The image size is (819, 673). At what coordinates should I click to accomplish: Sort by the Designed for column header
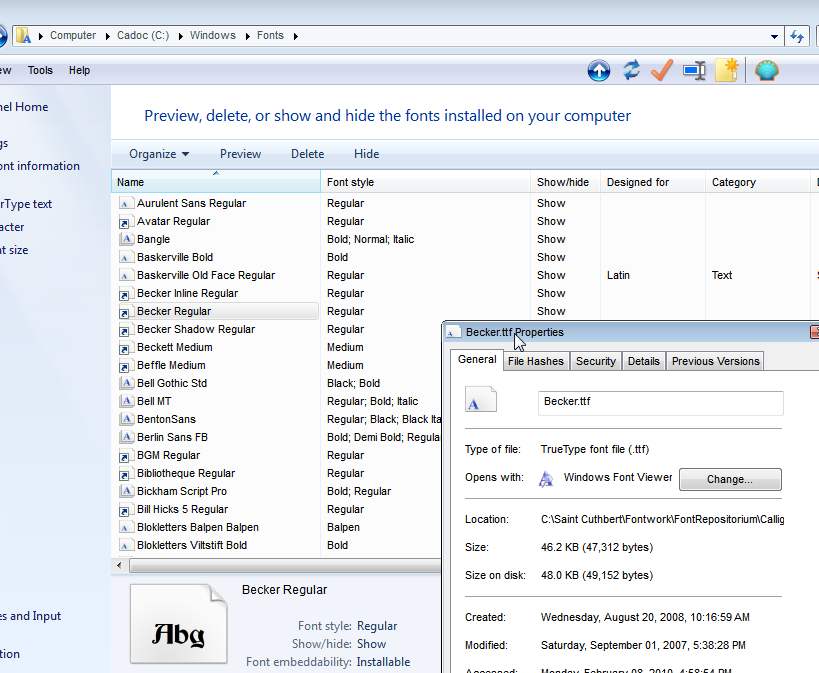(x=653, y=182)
